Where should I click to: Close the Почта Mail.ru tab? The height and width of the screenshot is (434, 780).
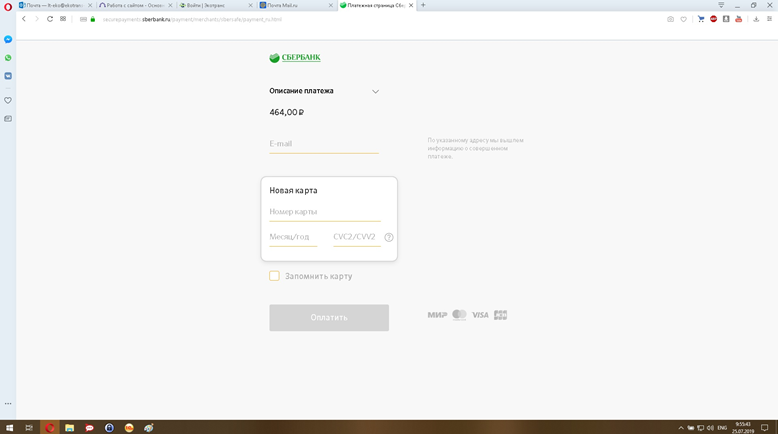point(331,5)
